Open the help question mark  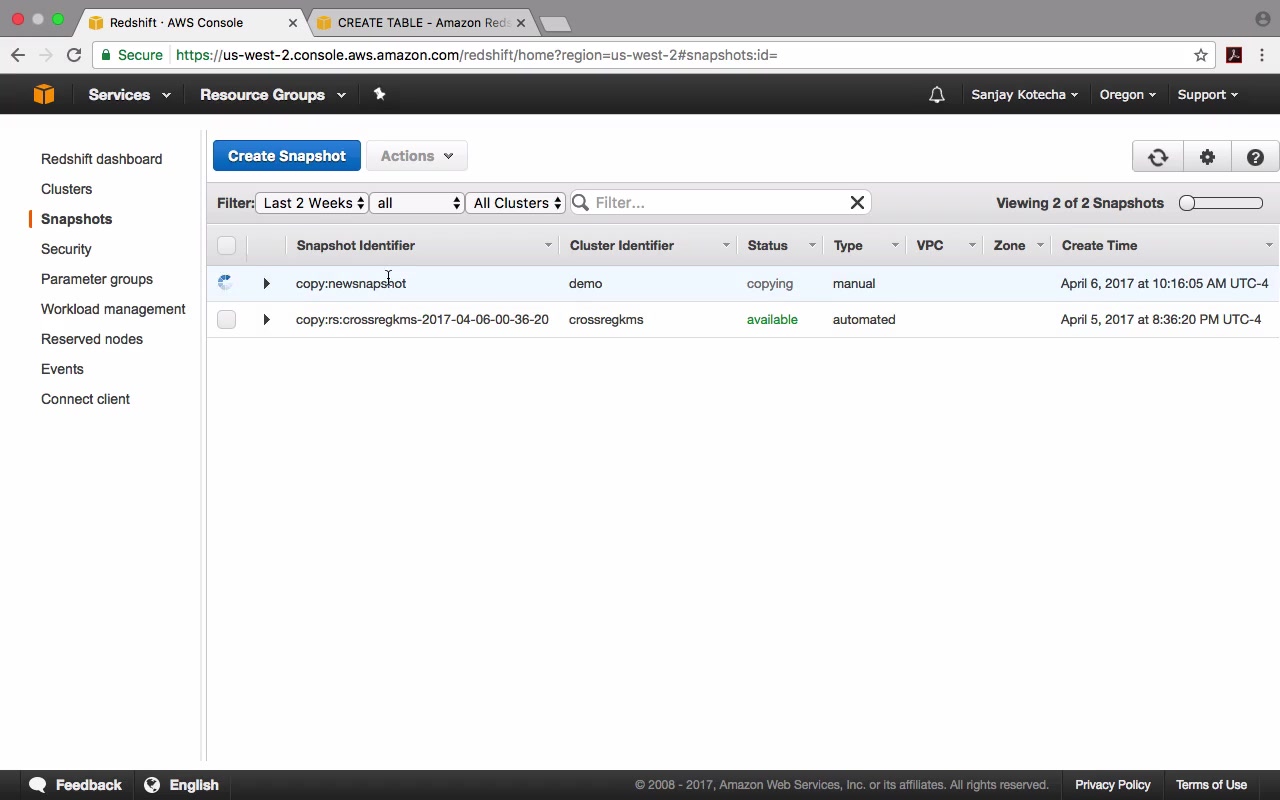(x=1256, y=157)
